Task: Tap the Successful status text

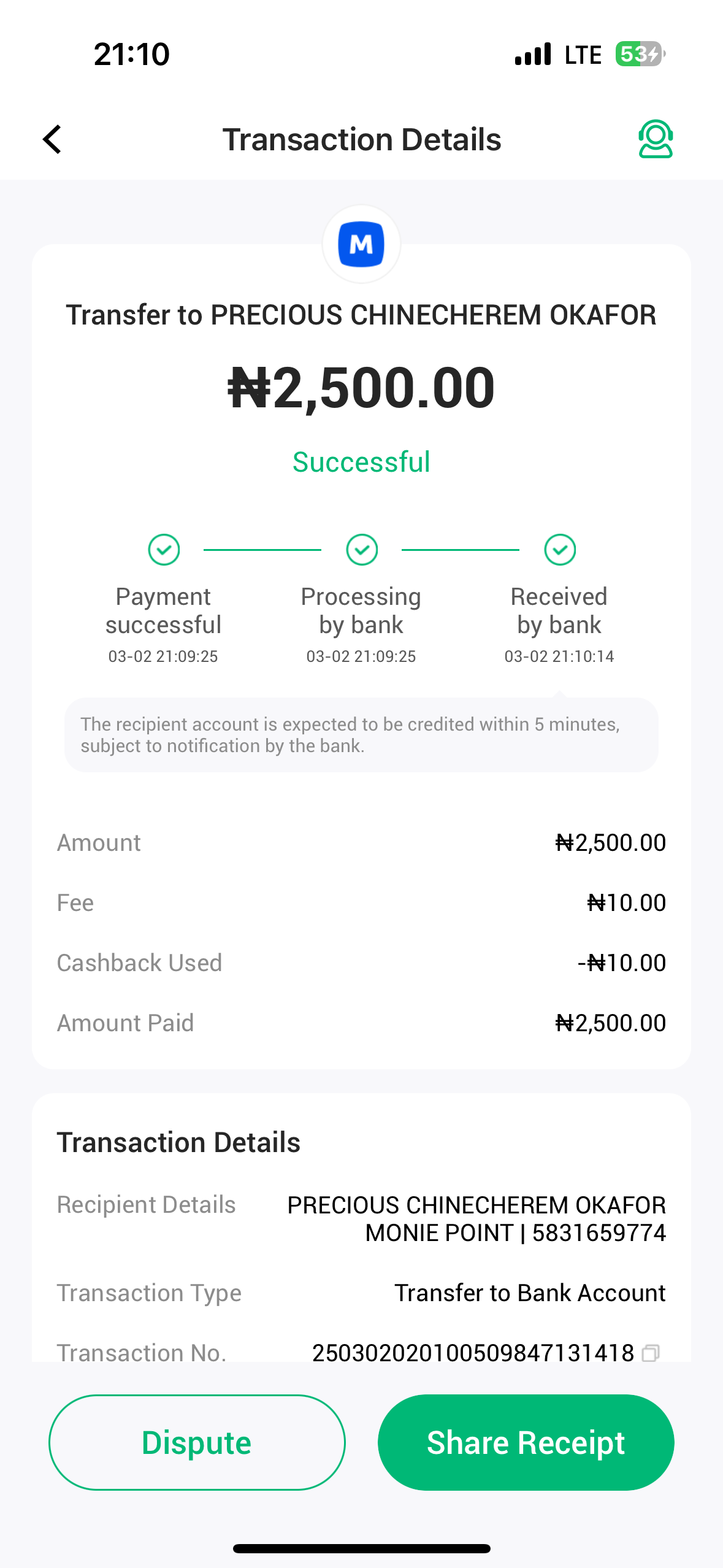Action: 361,462
